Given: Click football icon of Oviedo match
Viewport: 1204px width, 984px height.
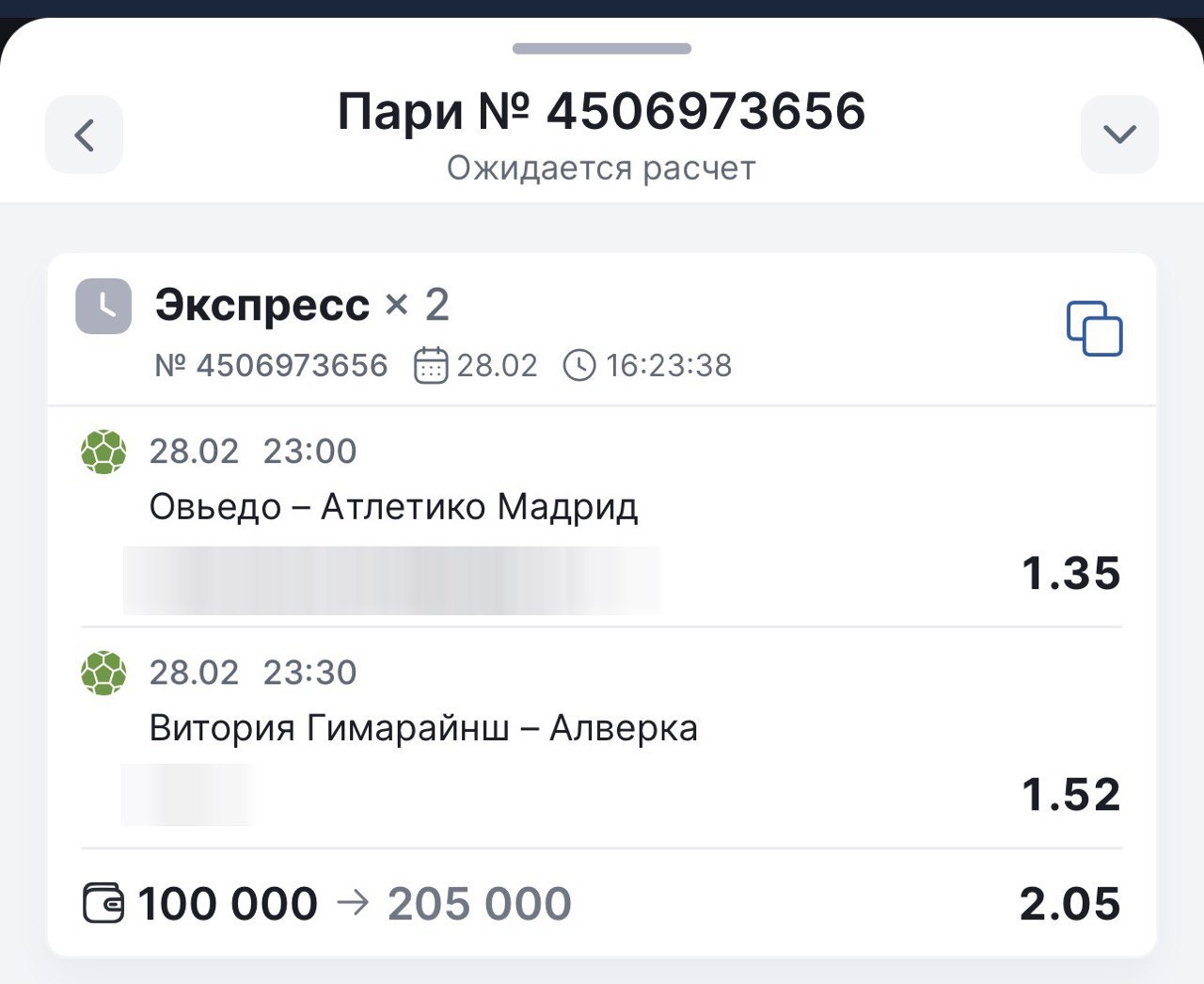Looking at the screenshot, I should point(103,452).
